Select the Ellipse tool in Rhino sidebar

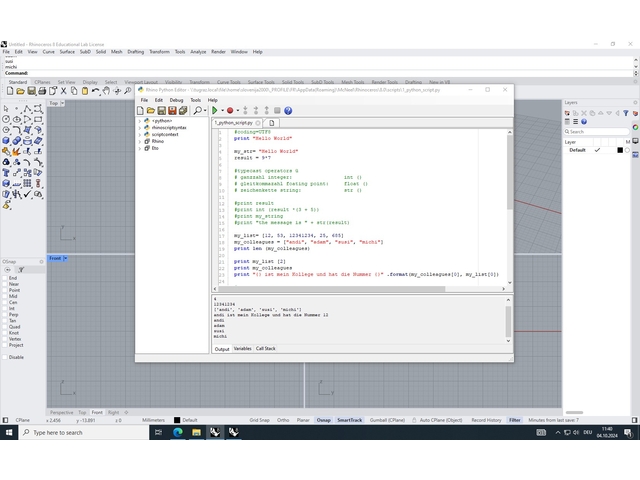point(17,119)
